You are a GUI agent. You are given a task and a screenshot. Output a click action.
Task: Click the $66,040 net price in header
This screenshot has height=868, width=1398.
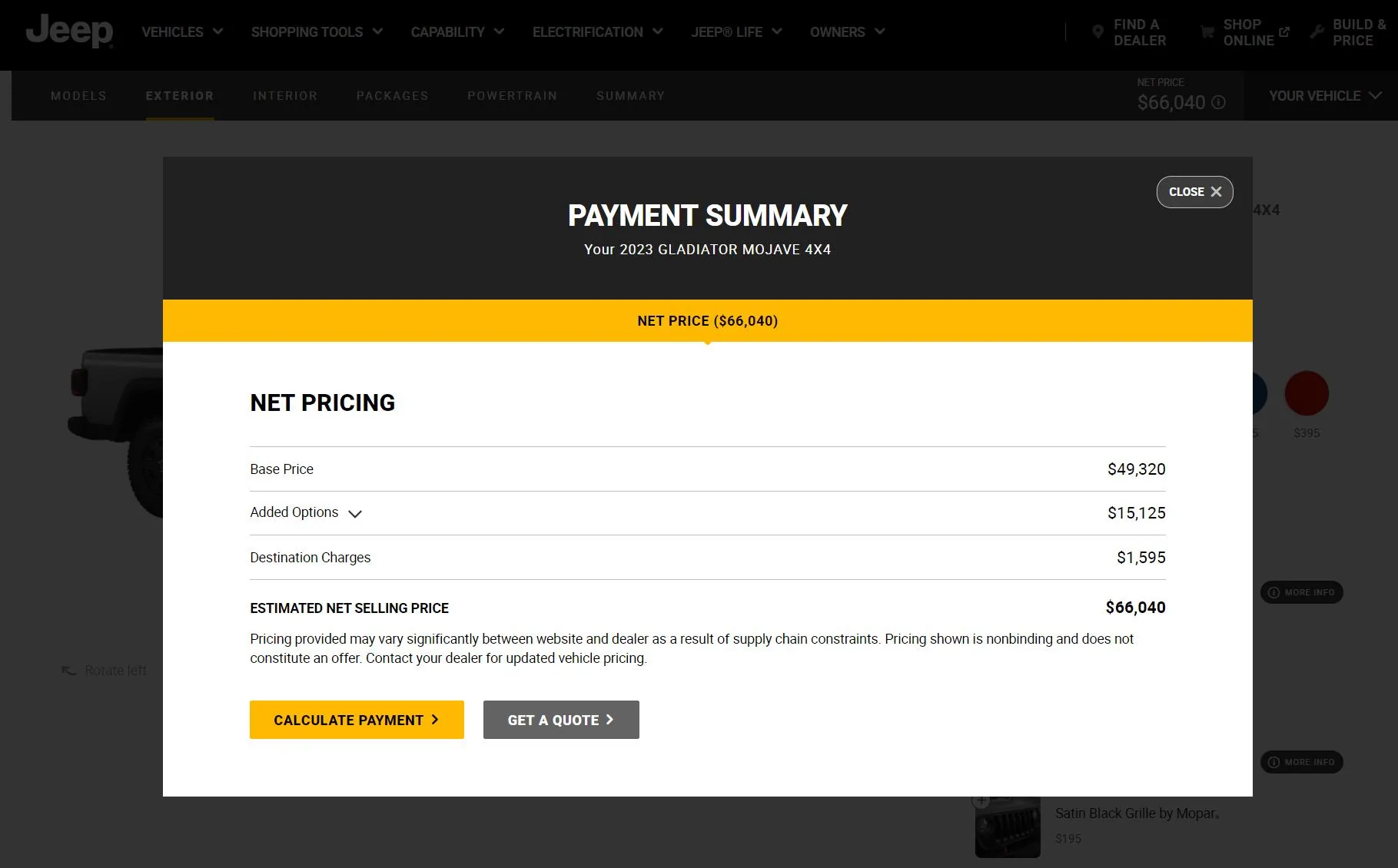coord(1171,103)
